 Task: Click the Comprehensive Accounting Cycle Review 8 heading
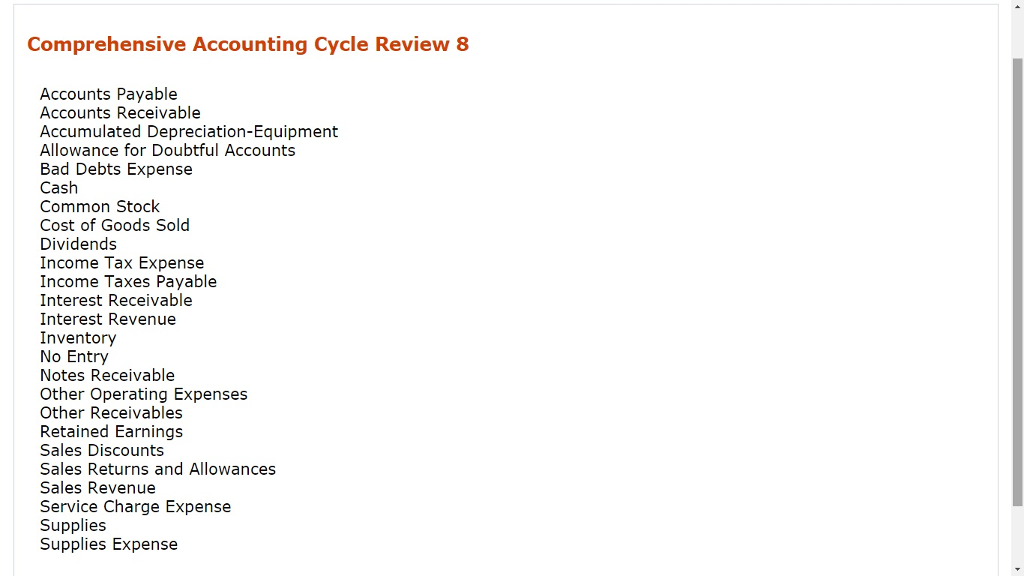pos(248,44)
